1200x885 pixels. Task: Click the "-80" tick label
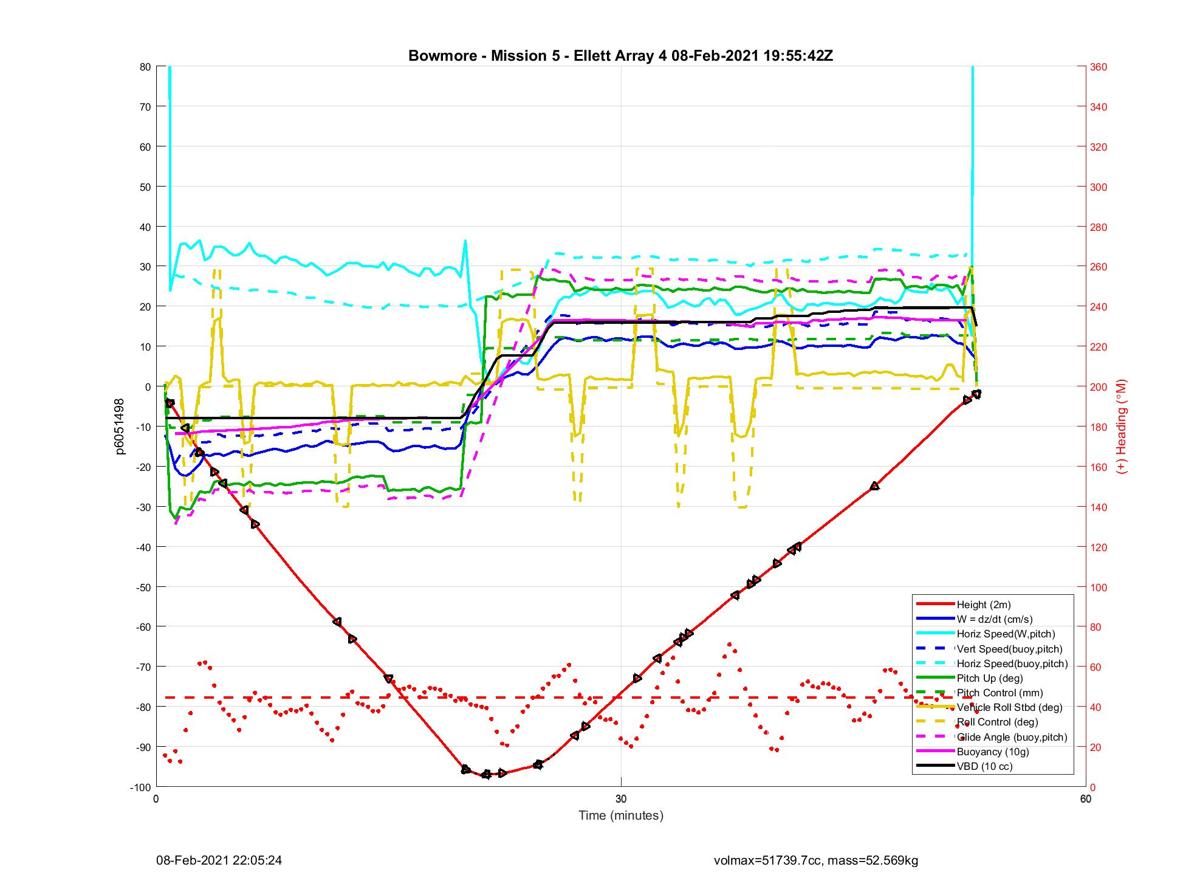[142, 707]
